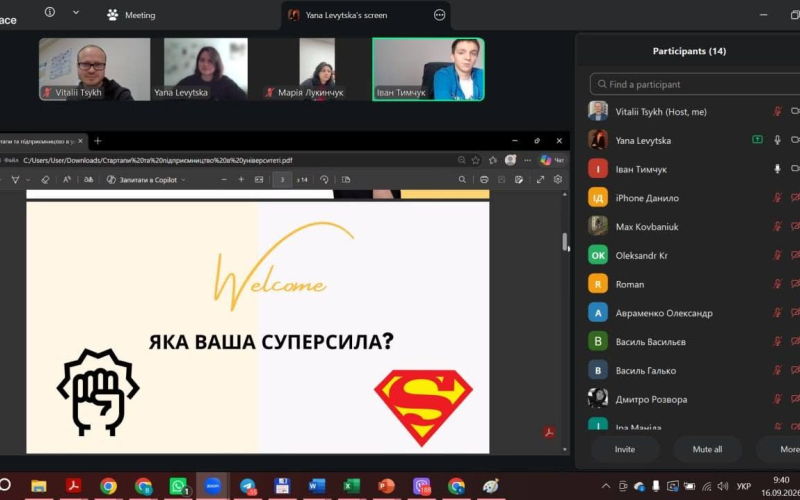
Task: Open Yana Levytska's screen options menu
Action: point(439,15)
